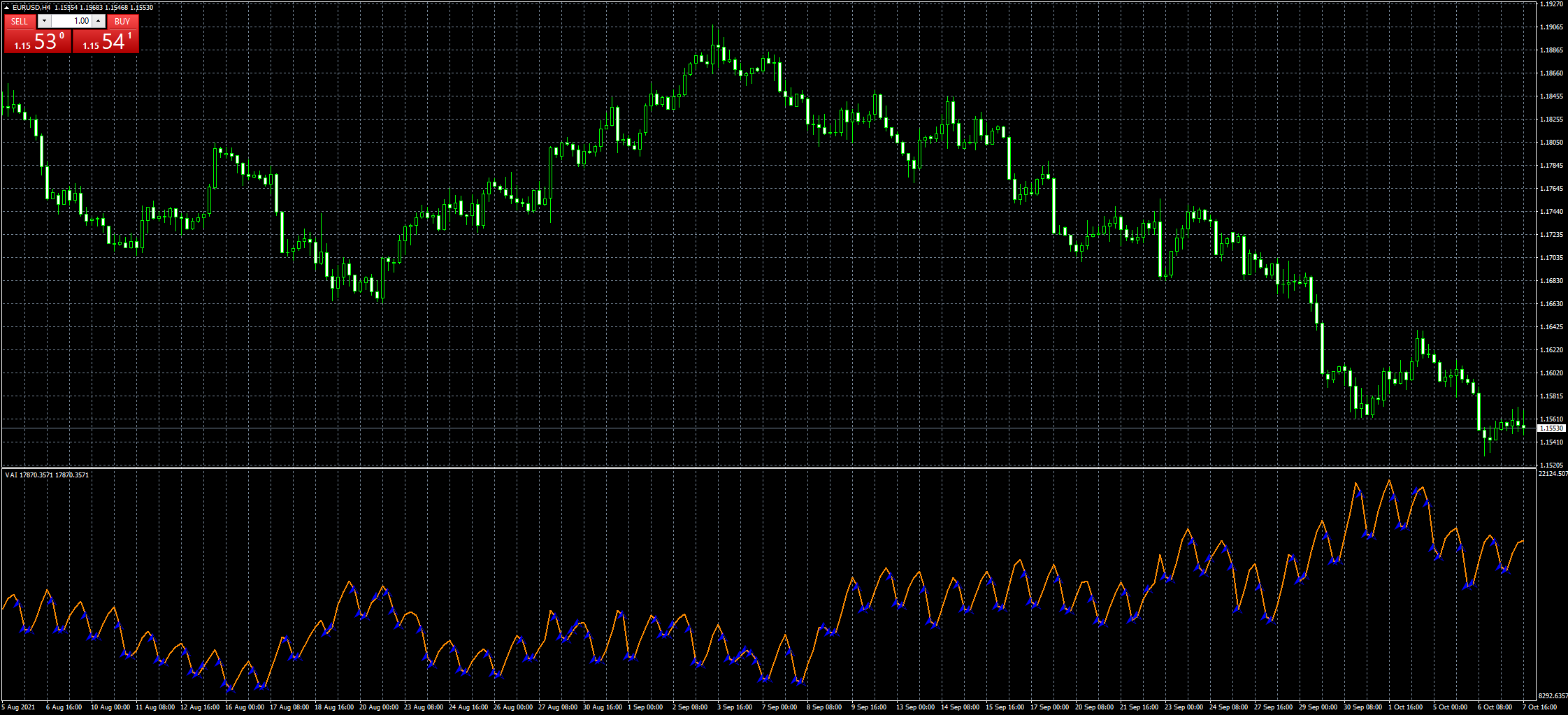Click the 5 Aug 2021 time label
Screen dimensions: 1568x715
pos(19,707)
